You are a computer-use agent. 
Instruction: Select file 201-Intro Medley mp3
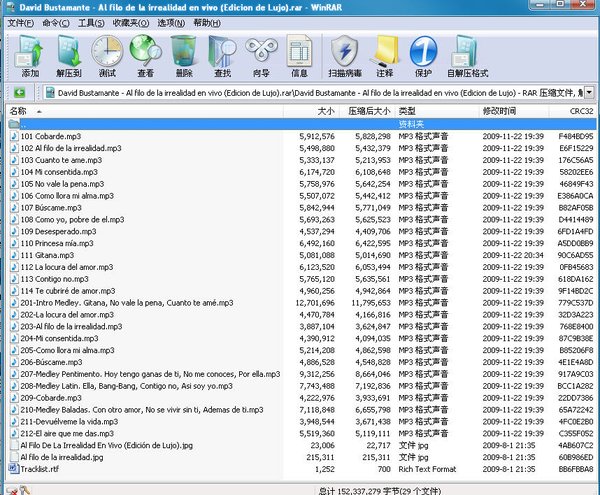[x=127, y=303]
